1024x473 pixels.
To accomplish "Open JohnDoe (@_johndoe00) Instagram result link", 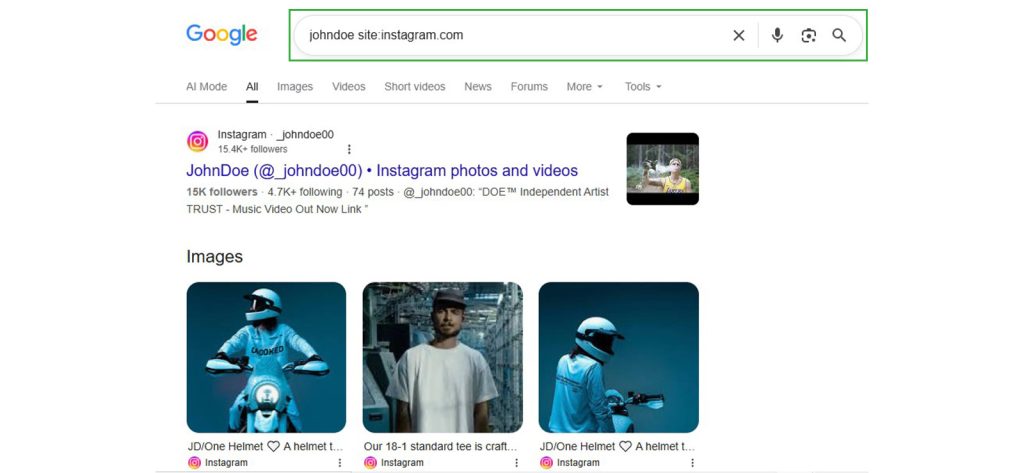I will pos(382,171).
